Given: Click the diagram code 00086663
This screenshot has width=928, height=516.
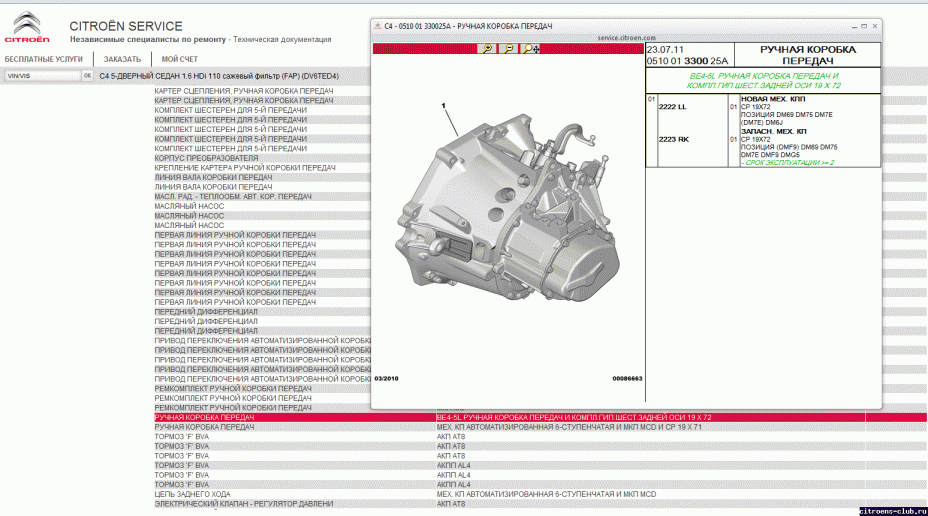Looking at the screenshot, I should click(627, 378).
